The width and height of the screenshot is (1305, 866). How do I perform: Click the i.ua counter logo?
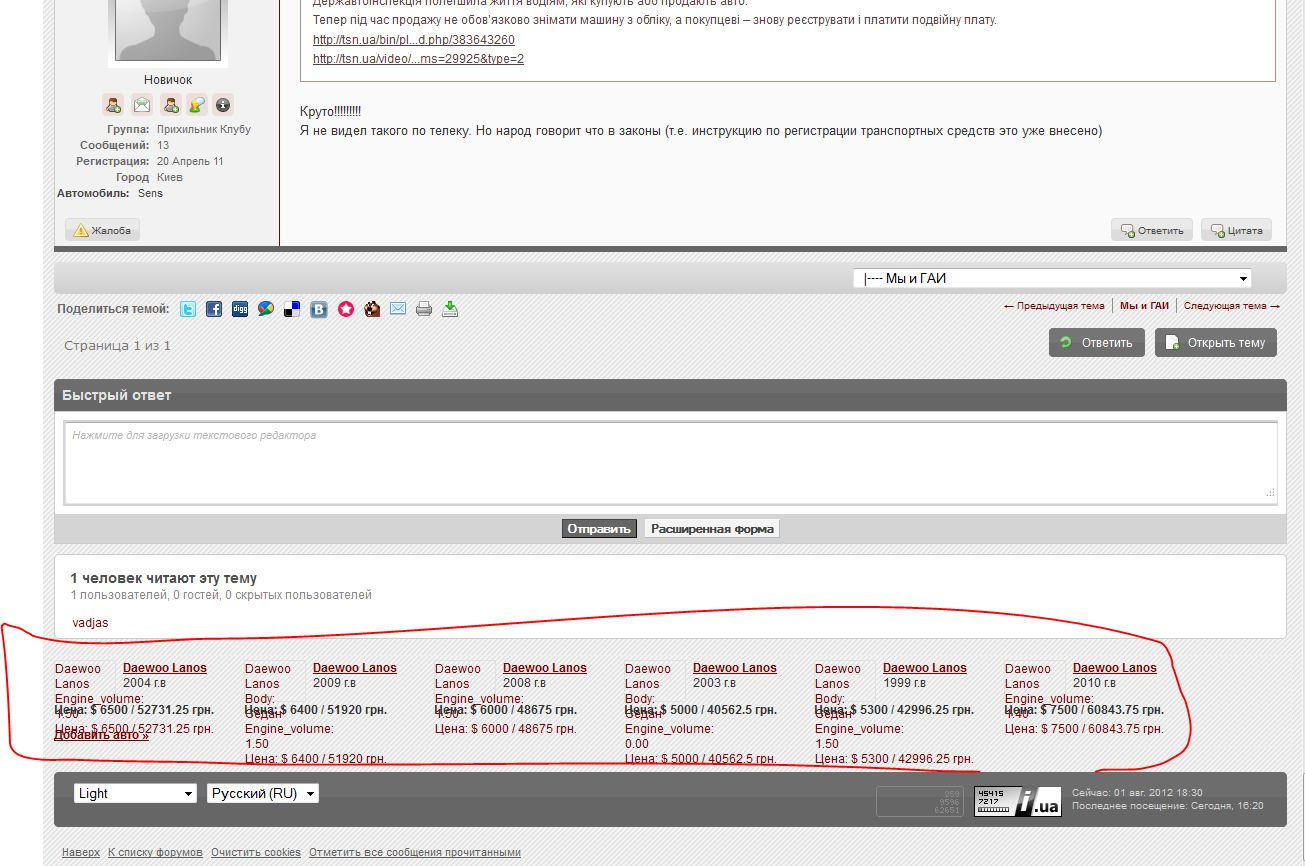[1018, 801]
